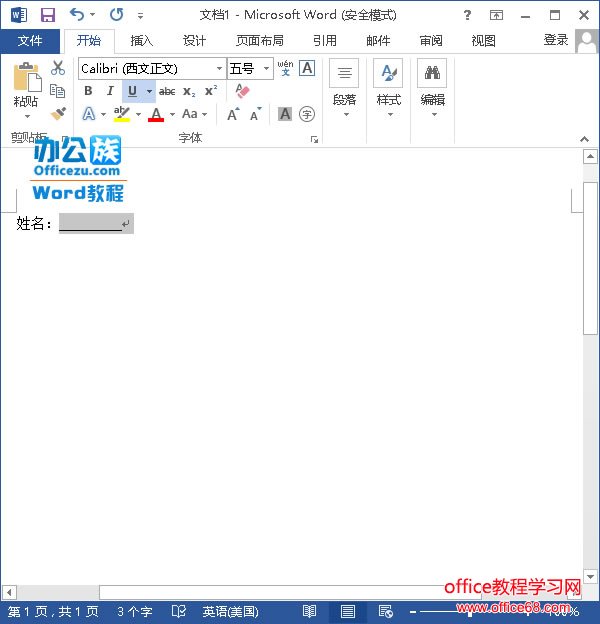Switch to the 视图 tab
Viewport: 600px width, 624px height.
point(483,41)
